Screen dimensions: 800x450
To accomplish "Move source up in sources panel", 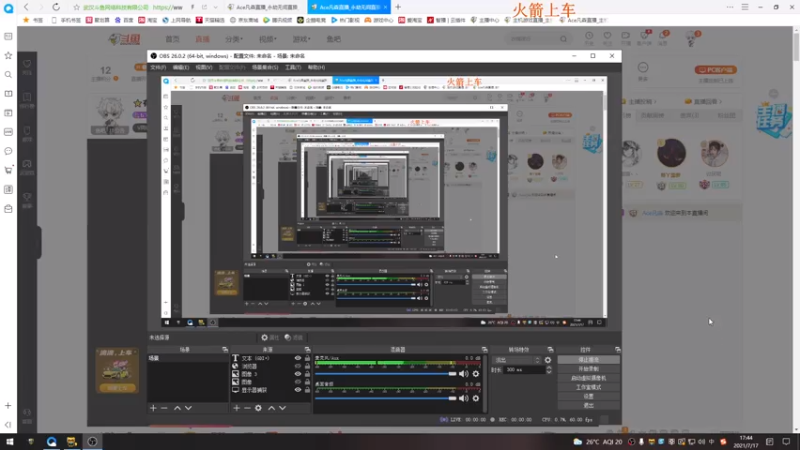I will [x=271, y=408].
